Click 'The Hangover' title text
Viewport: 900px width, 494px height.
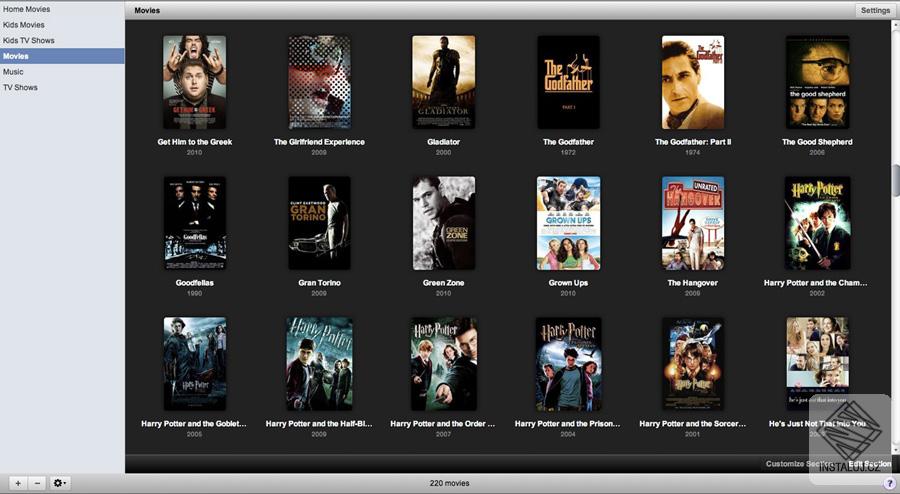[693, 283]
